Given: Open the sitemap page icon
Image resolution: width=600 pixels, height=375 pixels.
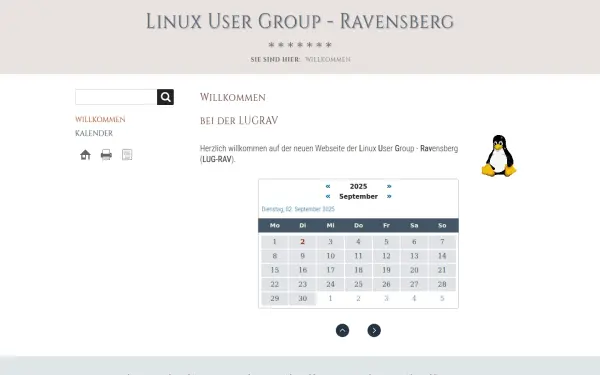Looking at the screenshot, I should [127, 155].
